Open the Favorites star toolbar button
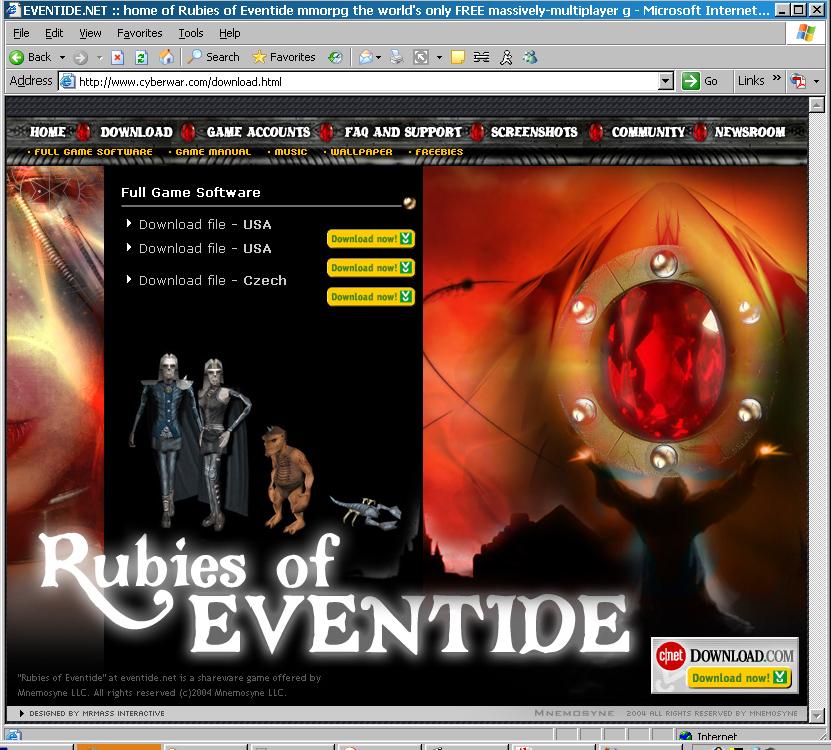This screenshot has width=831, height=750. (x=284, y=57)
